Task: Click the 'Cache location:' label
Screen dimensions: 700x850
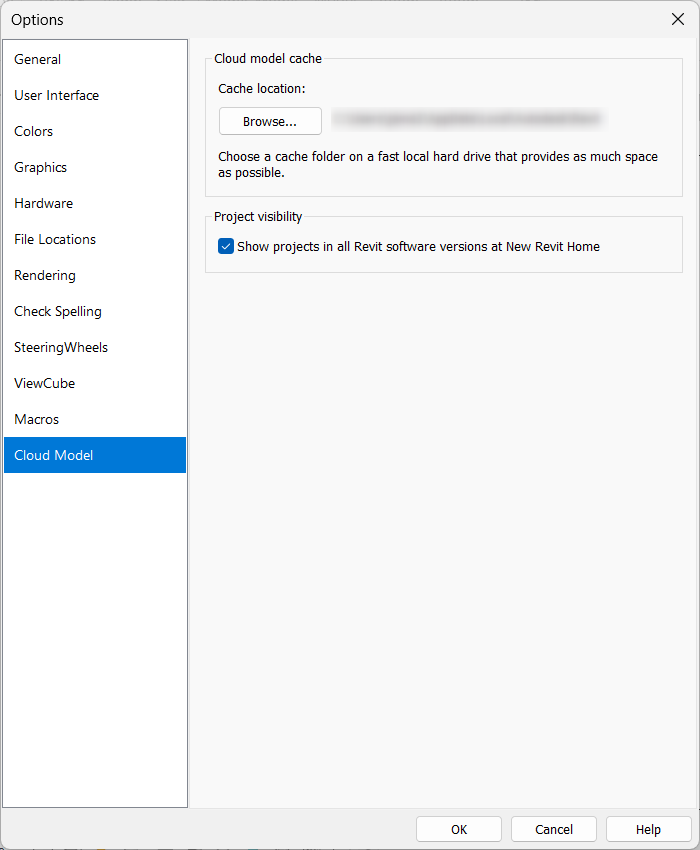Action: coord(262,88)
